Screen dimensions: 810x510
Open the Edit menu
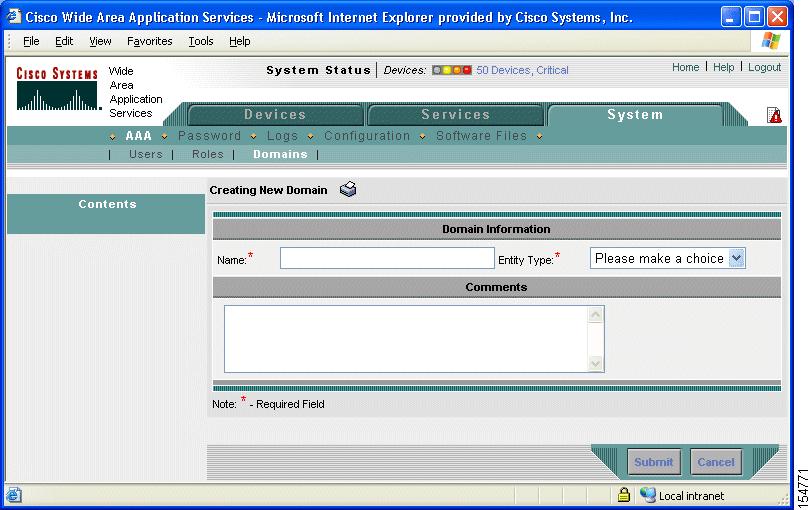click(64, 41)
